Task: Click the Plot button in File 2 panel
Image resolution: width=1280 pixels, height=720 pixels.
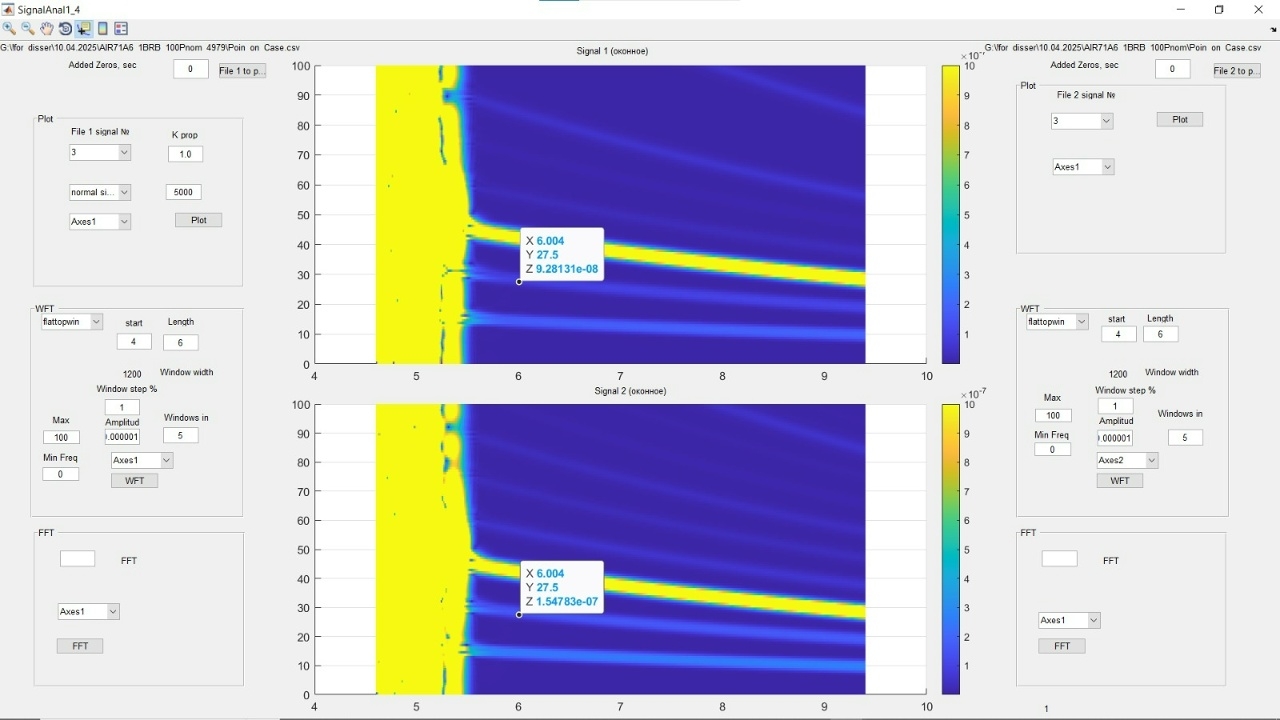Action: pyautogui.click(x=1180, y=119)
